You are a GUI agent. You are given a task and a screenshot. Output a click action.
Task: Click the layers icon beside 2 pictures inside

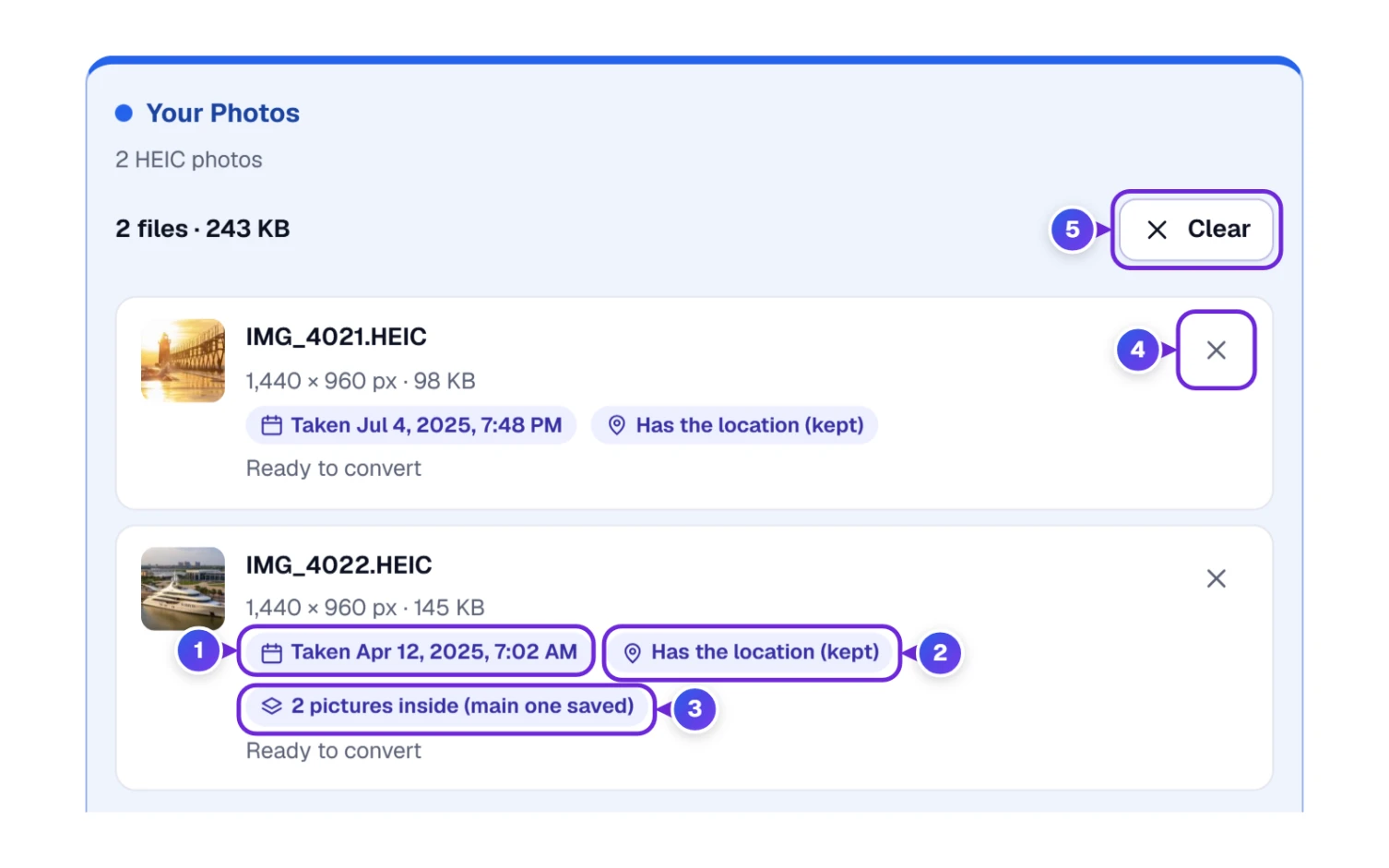(x=271, y=707)
